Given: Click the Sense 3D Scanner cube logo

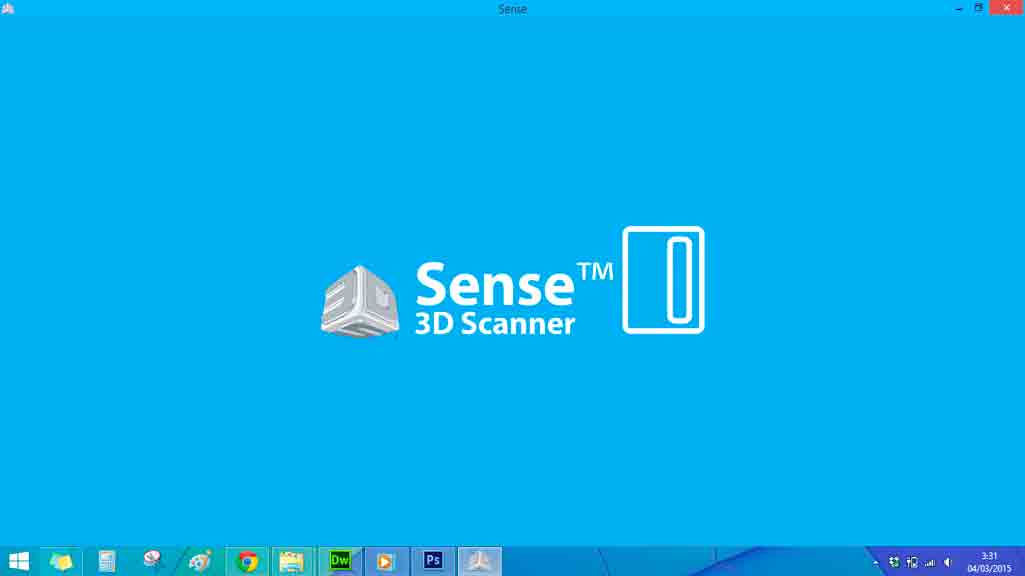Looking at the screenshot, I should (x=360, y=301).
